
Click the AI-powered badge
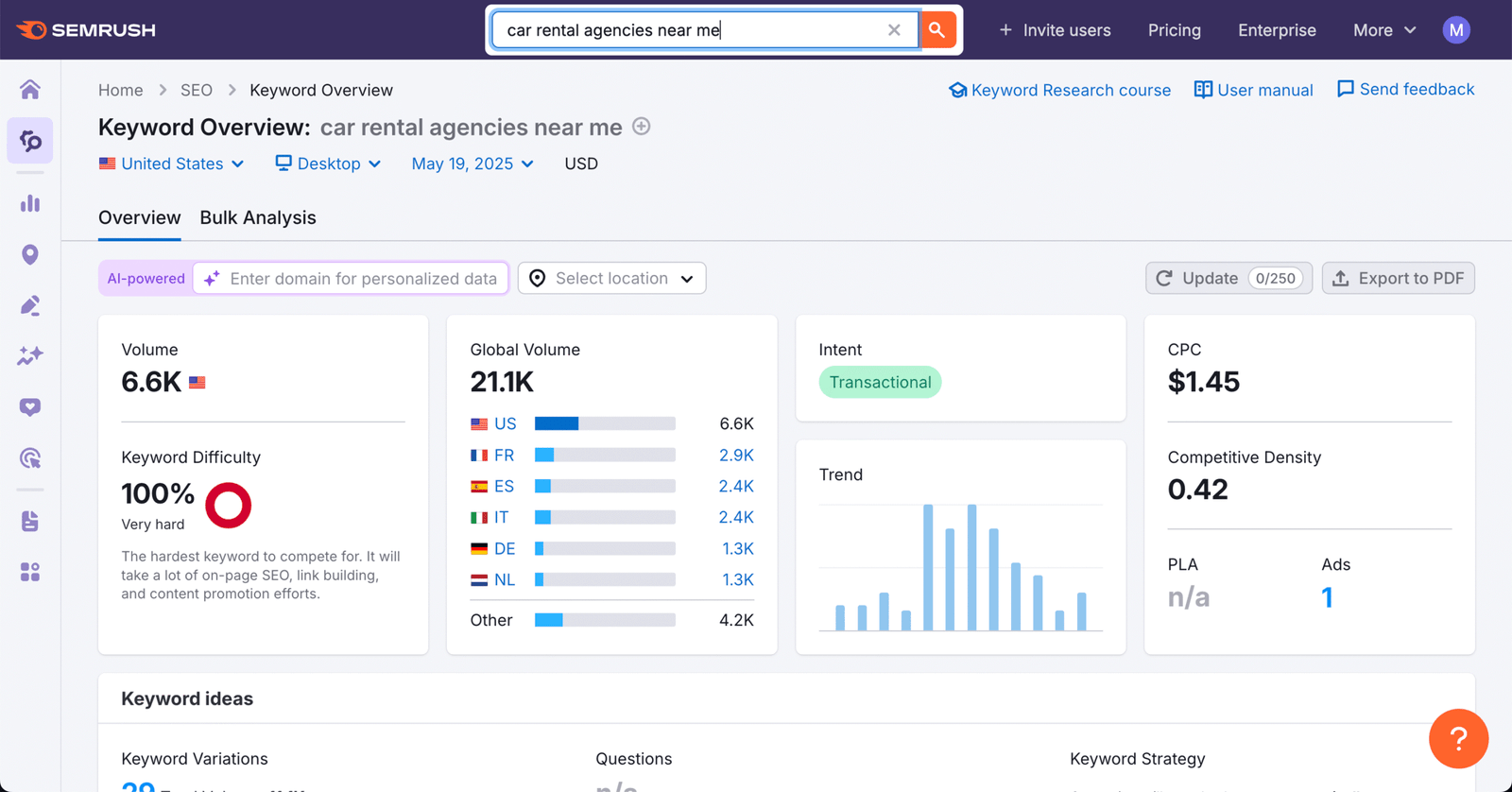[x=146, y=278]
